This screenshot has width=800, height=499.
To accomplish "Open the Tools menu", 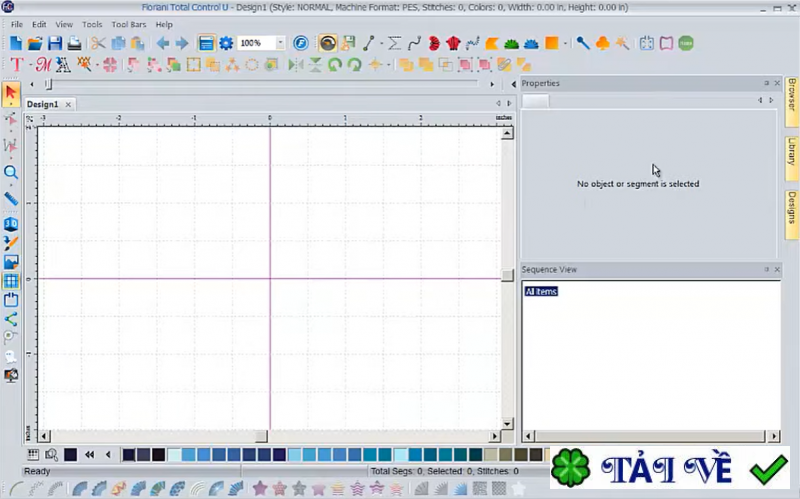I will tap(92, 24).
